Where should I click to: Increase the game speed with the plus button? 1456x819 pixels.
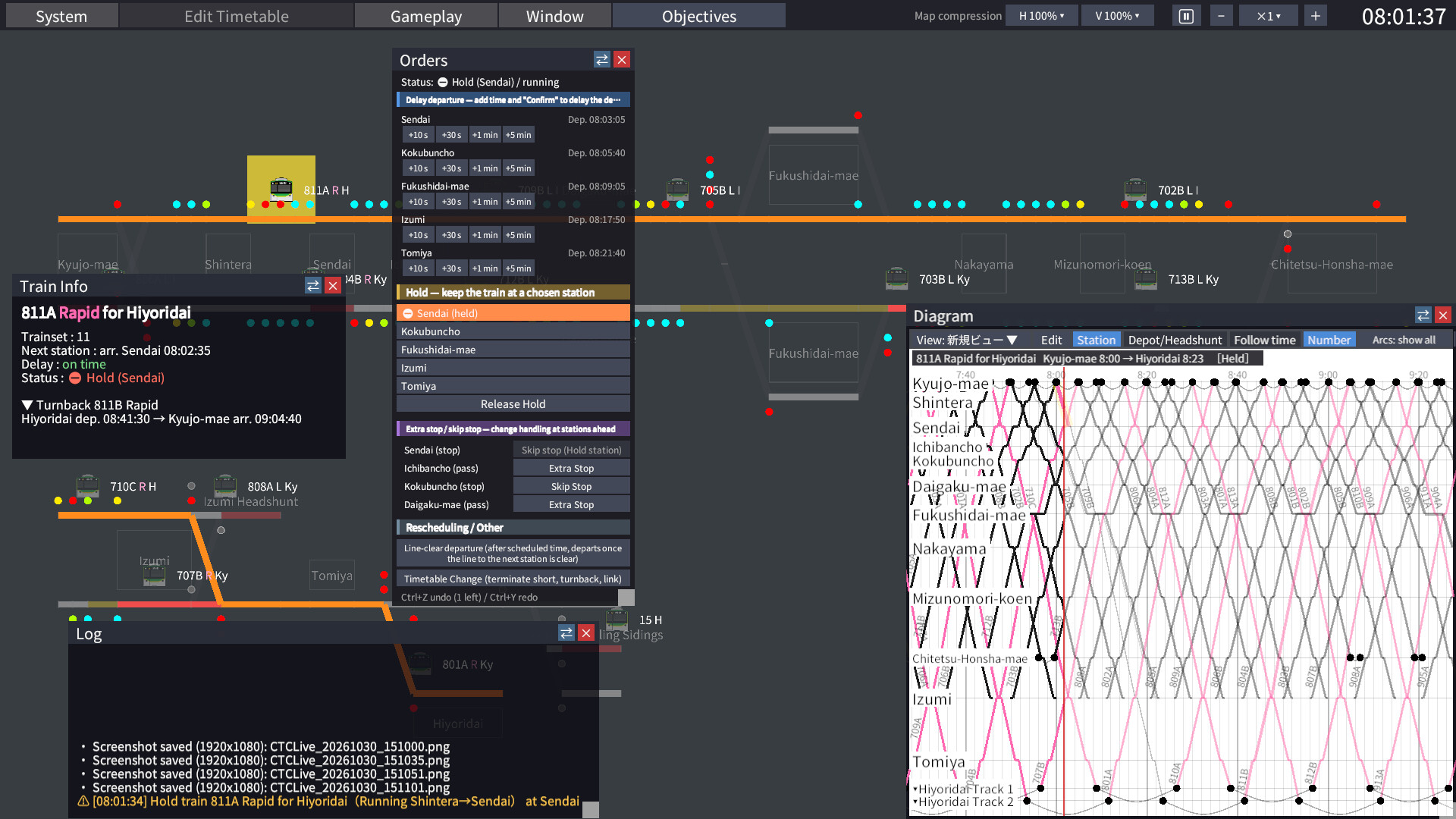(1316, 16)
